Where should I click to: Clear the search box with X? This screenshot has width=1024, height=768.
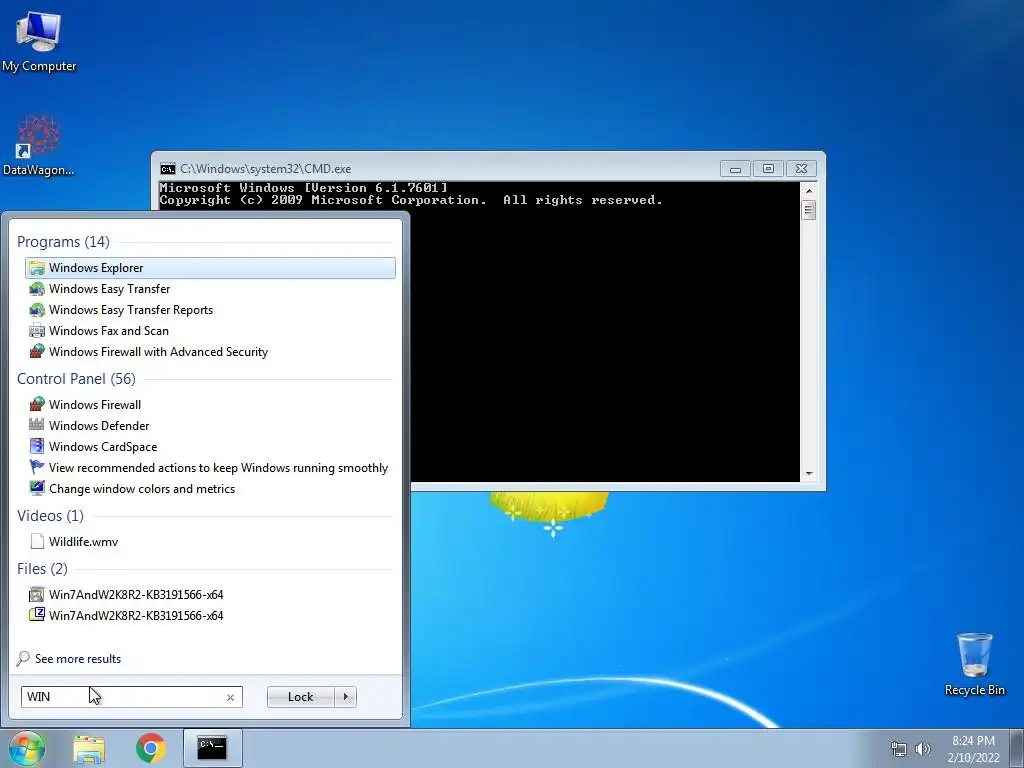tap(231, 697)
